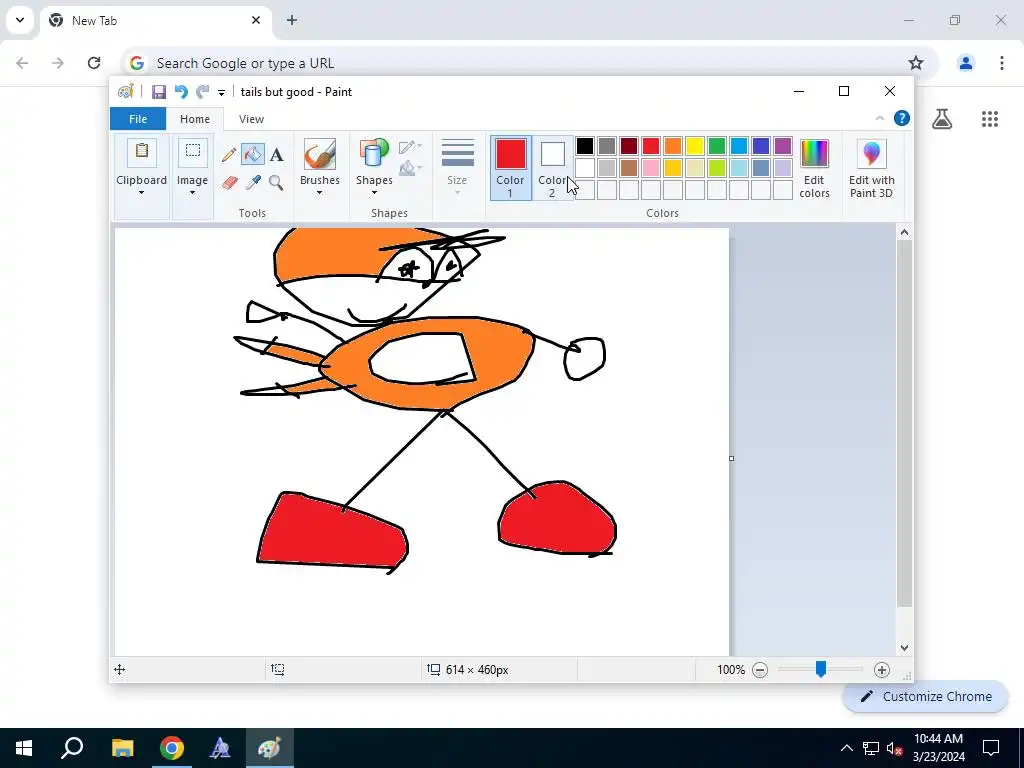Select the Magnifier tool
Screen dimensions: 1024x768
pyautogui.click(x=276, y=182)
